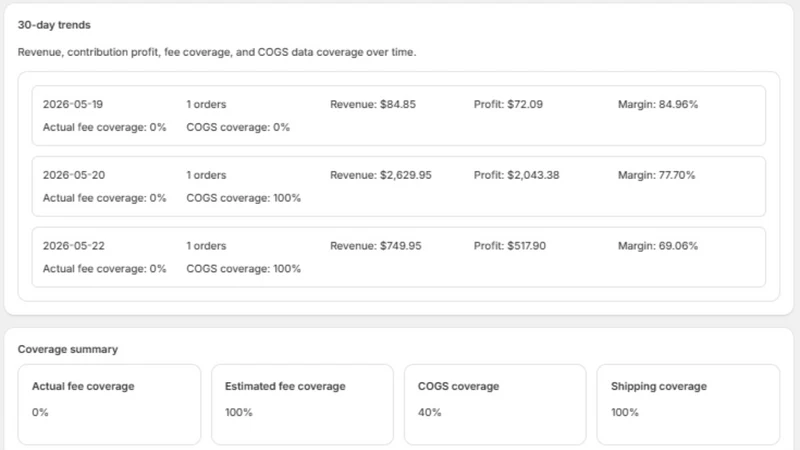Click COGS coverage: 100% under 2026-05-20
Viewport: 800px width, 450px height.
[x=243, y=198]
